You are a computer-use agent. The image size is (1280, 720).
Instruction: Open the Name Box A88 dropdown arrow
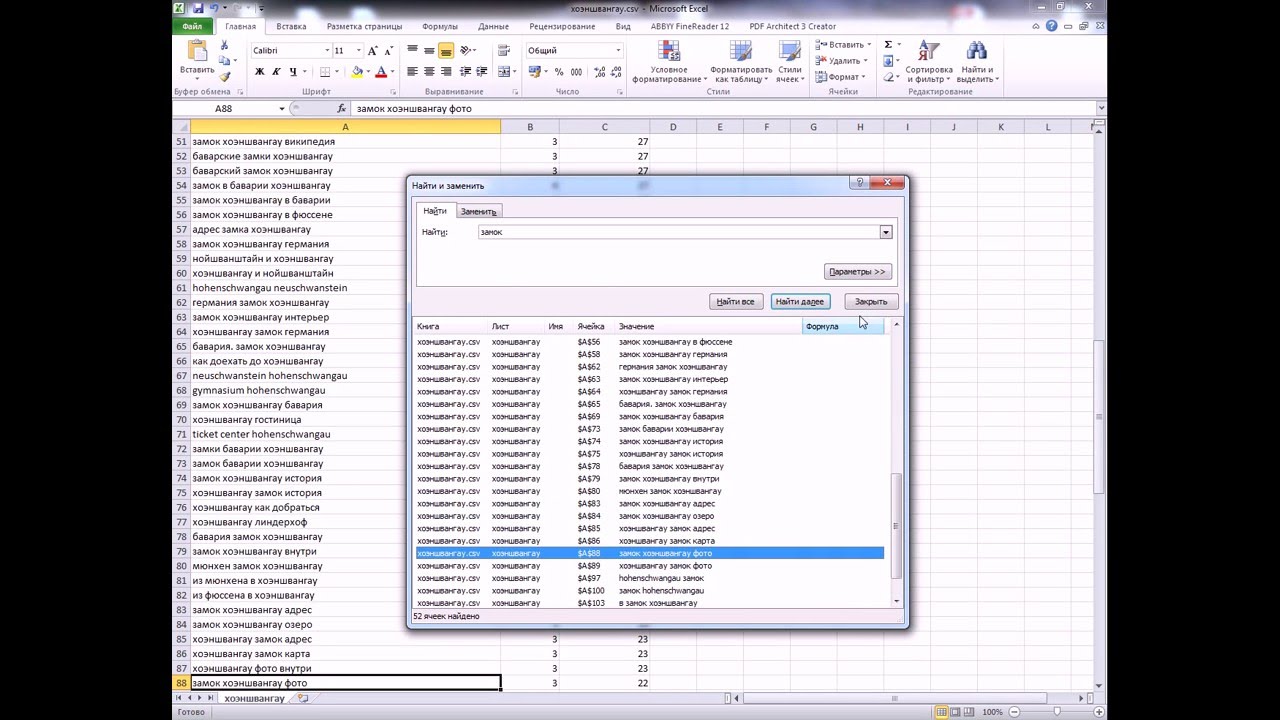(282, 108)
